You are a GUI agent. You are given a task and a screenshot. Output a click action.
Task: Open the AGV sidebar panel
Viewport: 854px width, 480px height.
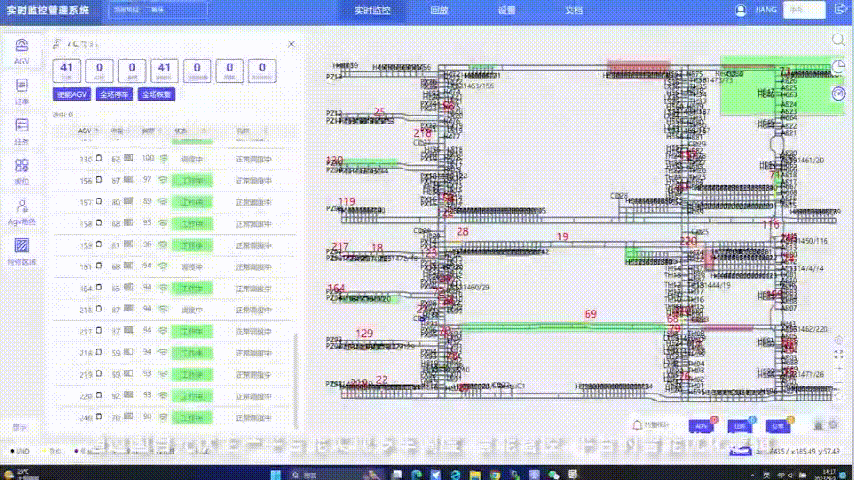tap(21, 51)
